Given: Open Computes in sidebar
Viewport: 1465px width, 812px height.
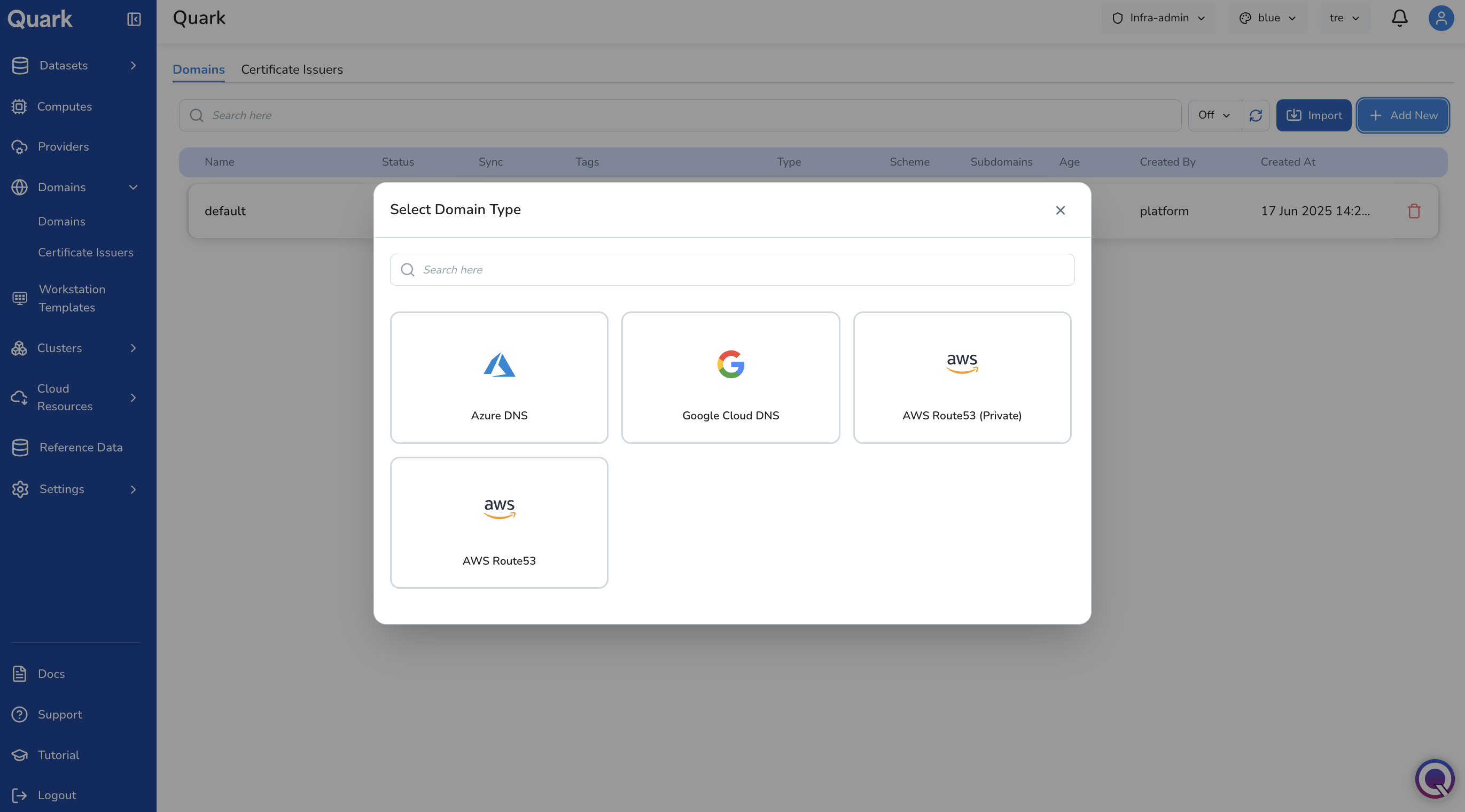Looking at the screenshot, I should (64, 106).
